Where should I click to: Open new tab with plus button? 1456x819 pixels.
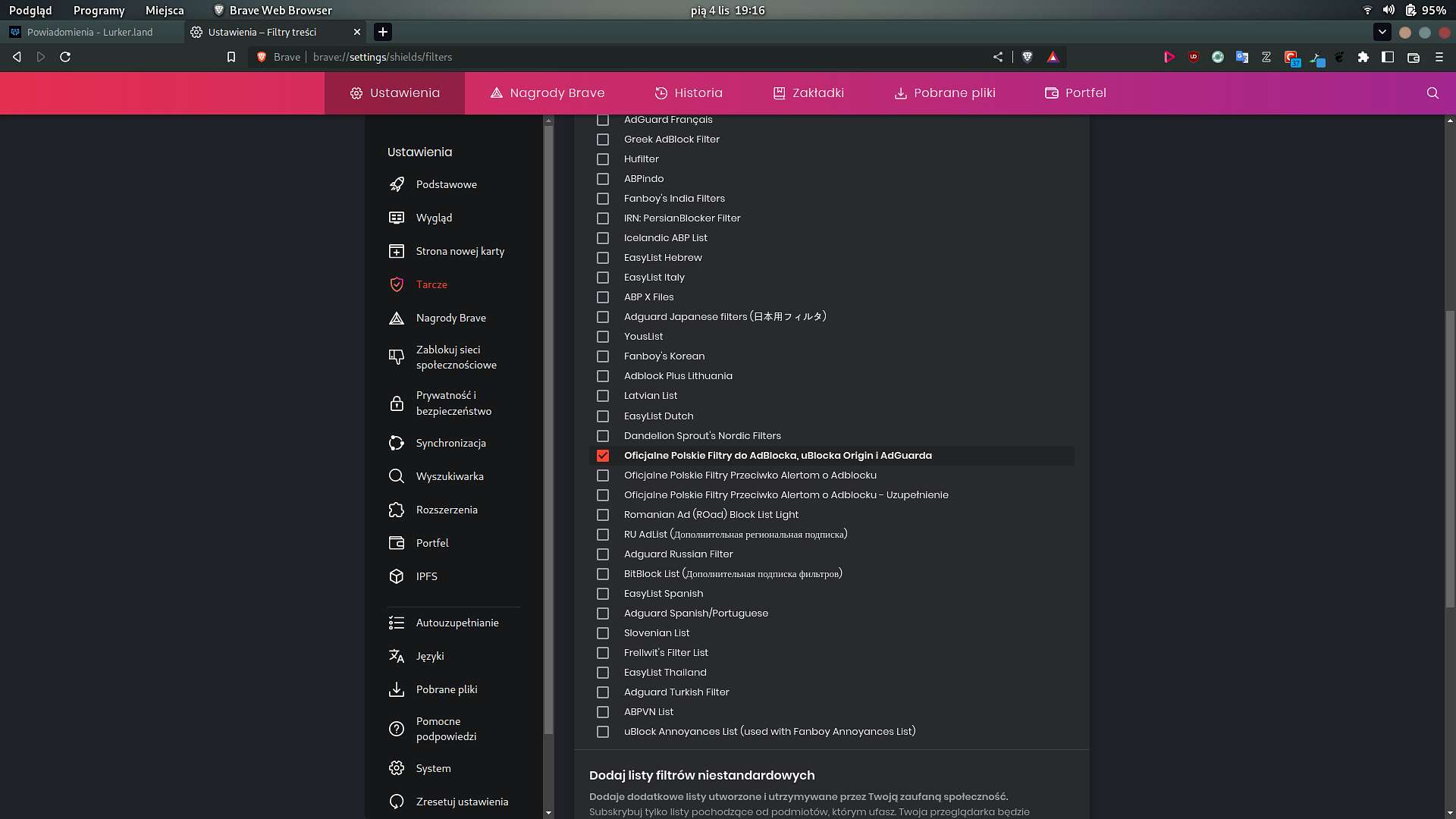pos(383,32)
